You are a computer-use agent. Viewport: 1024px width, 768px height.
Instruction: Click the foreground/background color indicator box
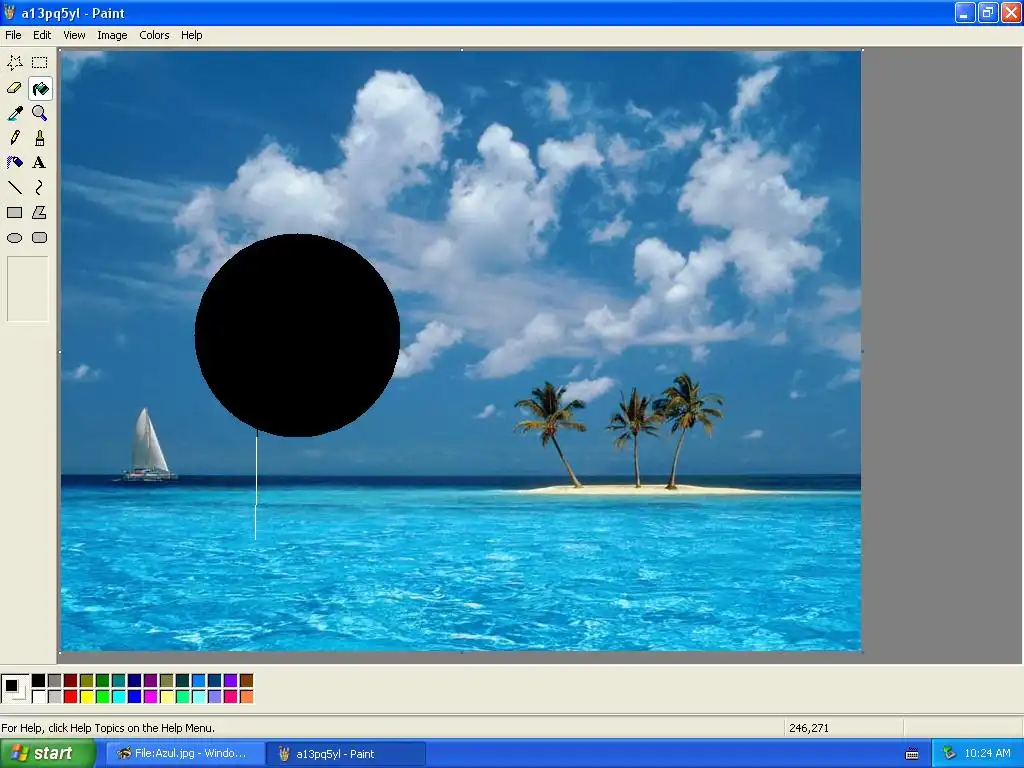pyautogui.click(x=14, y=688)
